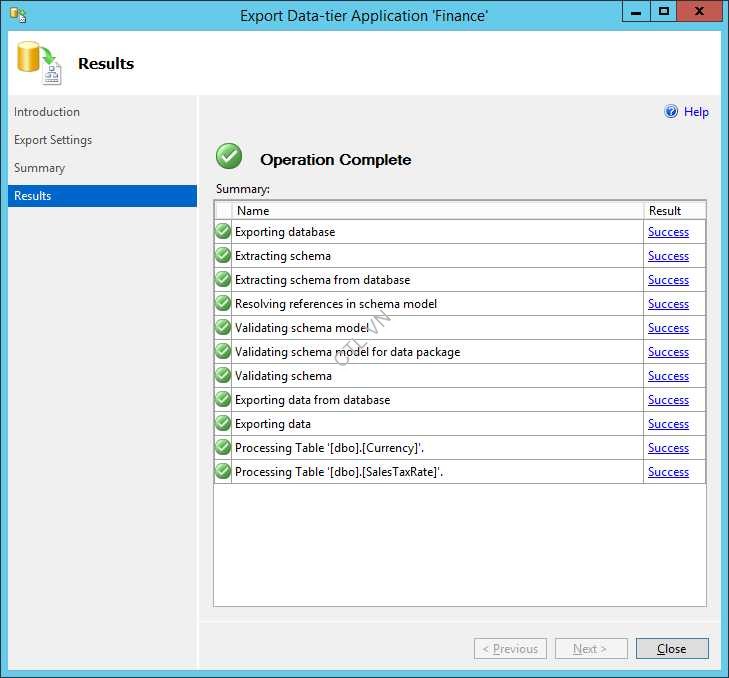The width and height of the screenshot is (729, 678).
Task: Click the large Operation Complete check icon
Action: click(229, 157)
